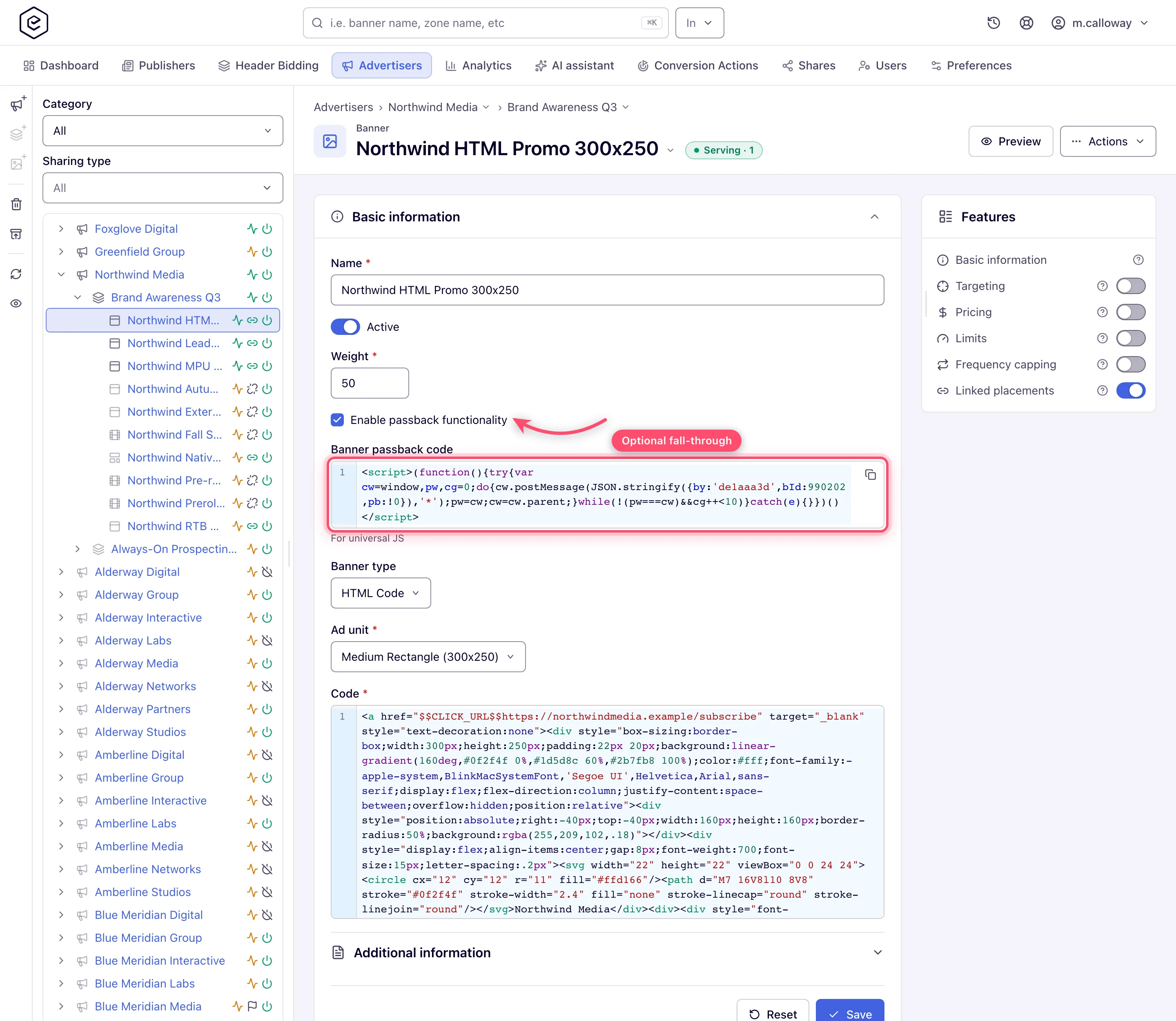
Task: Click unlinked icon on Northwind Autu row
Action: (252, 388)
